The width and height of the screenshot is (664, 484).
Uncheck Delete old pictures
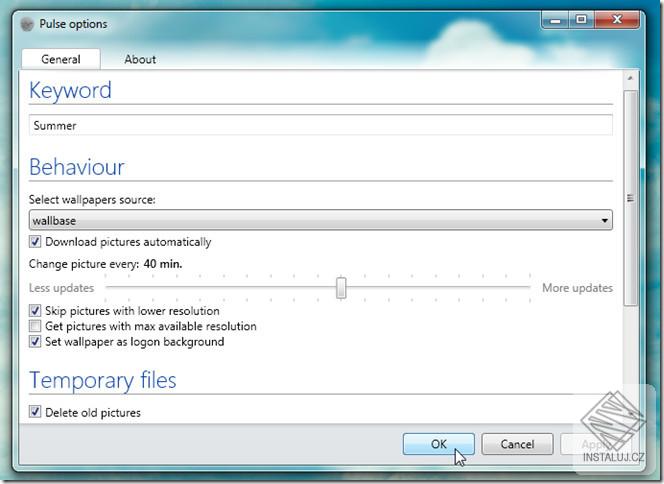[35, 412]
